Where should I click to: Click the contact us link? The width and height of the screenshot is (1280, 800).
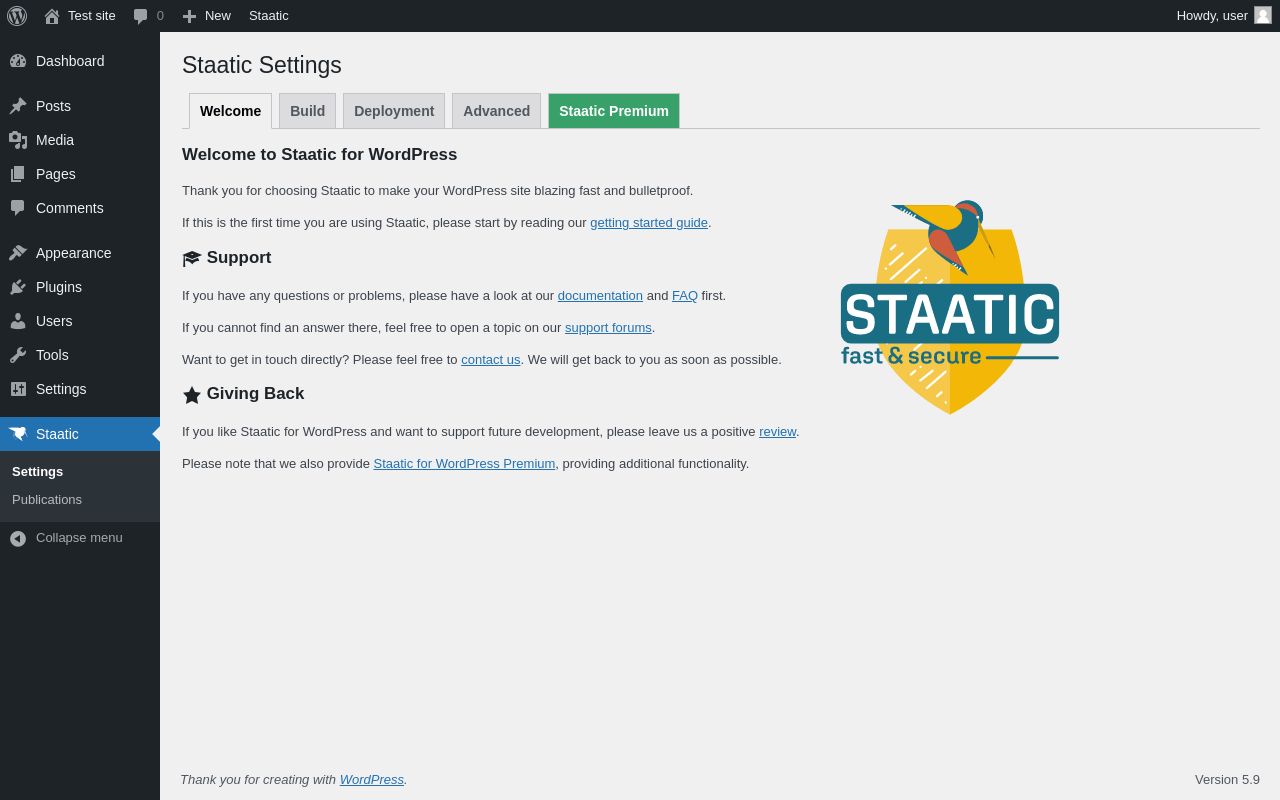tap(491, 360)
